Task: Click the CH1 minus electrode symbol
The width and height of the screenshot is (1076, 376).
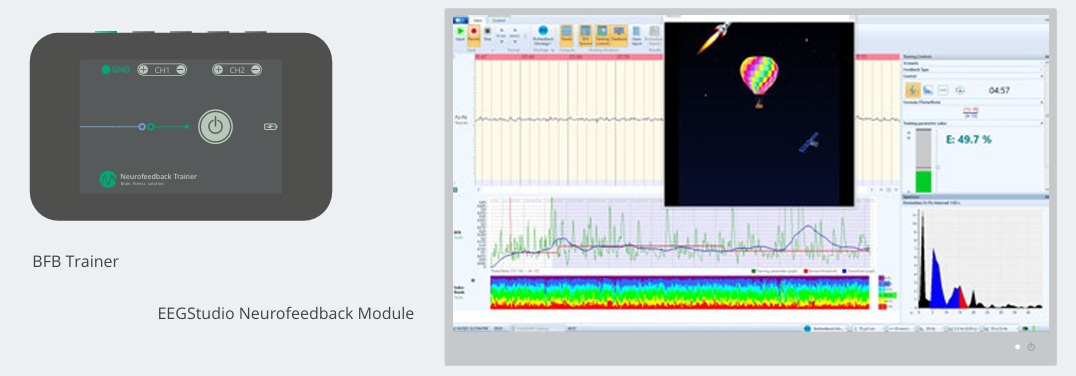Action: [180, 69]
